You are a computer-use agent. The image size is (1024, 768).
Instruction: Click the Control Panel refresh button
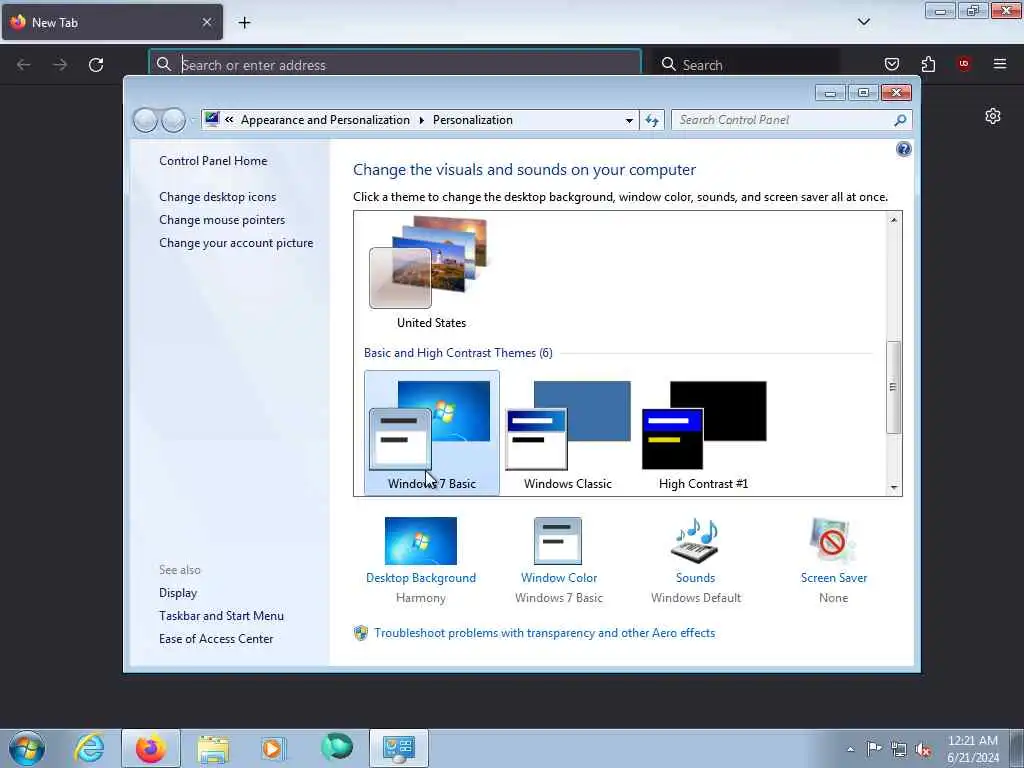652,120
